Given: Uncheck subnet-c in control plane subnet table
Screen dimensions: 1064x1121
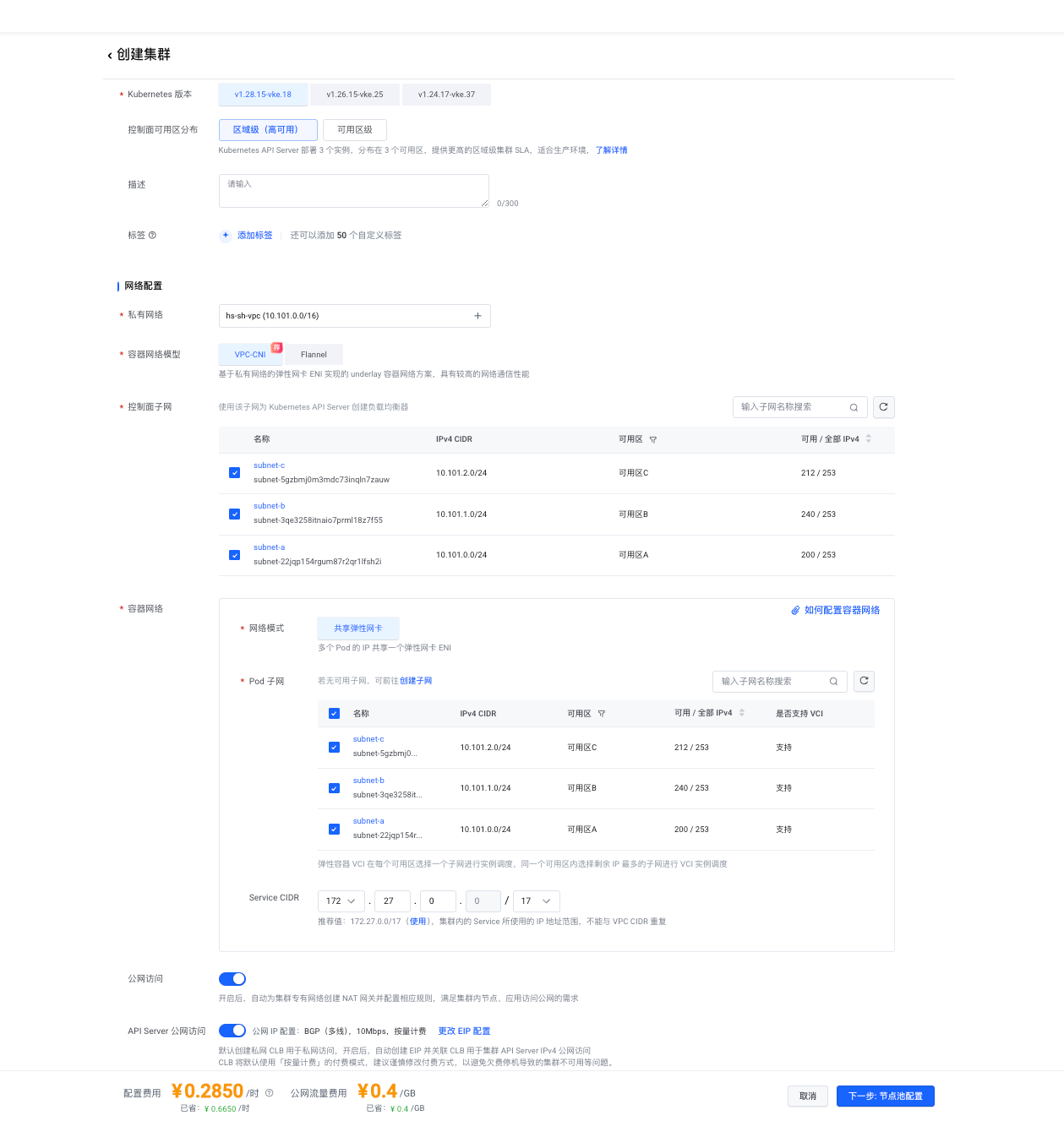Looking at the screenshot, I should coord(234,473).
